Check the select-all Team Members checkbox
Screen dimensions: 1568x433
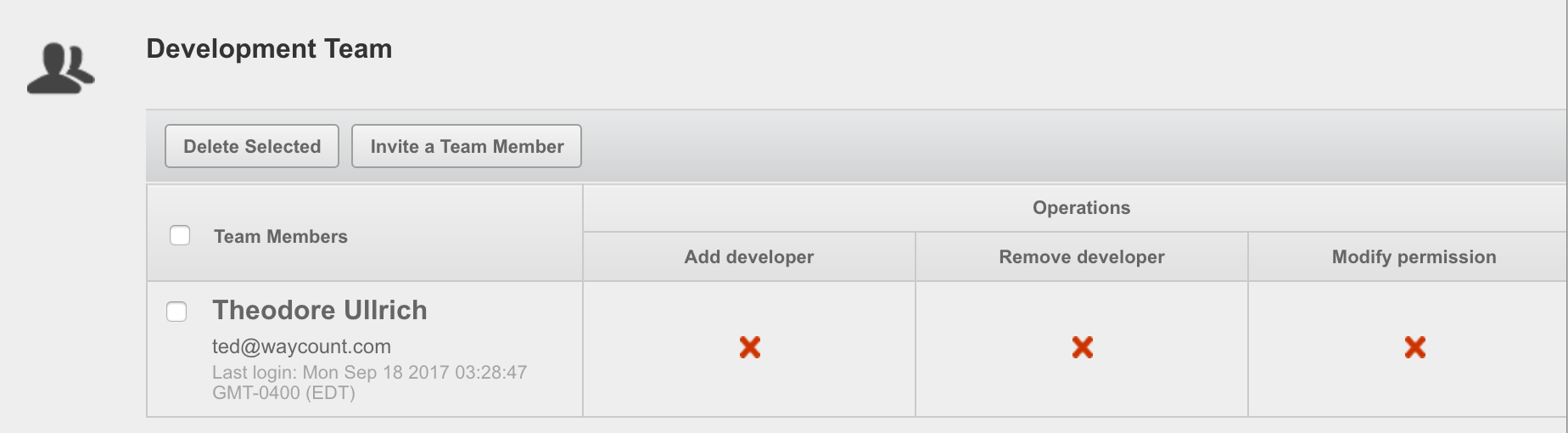180,235
